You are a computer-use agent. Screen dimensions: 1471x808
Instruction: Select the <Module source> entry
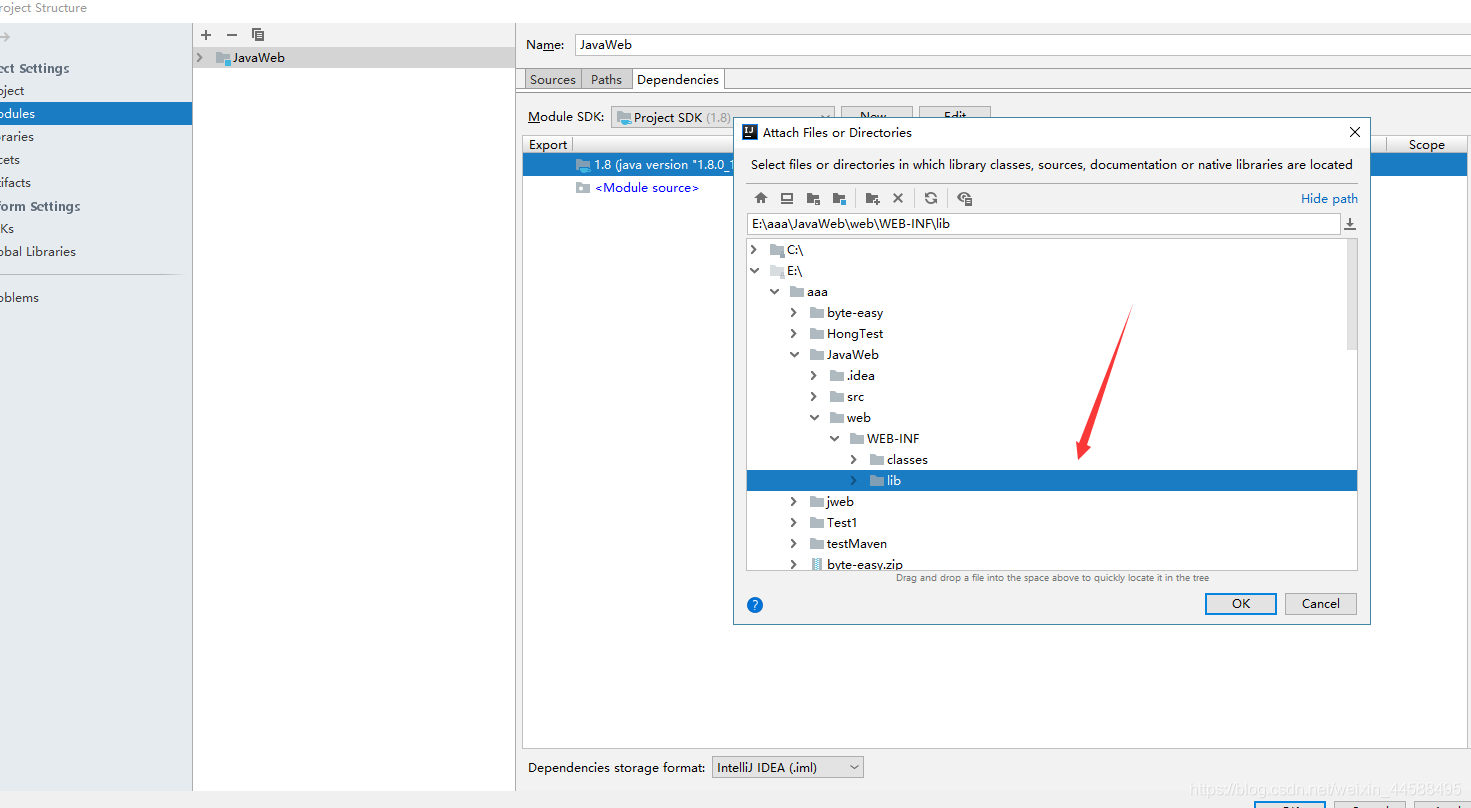pos(646,188)
